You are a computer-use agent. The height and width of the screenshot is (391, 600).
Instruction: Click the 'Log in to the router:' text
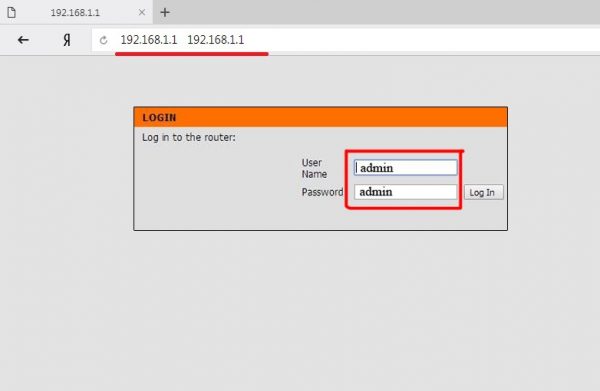[189, 137]
